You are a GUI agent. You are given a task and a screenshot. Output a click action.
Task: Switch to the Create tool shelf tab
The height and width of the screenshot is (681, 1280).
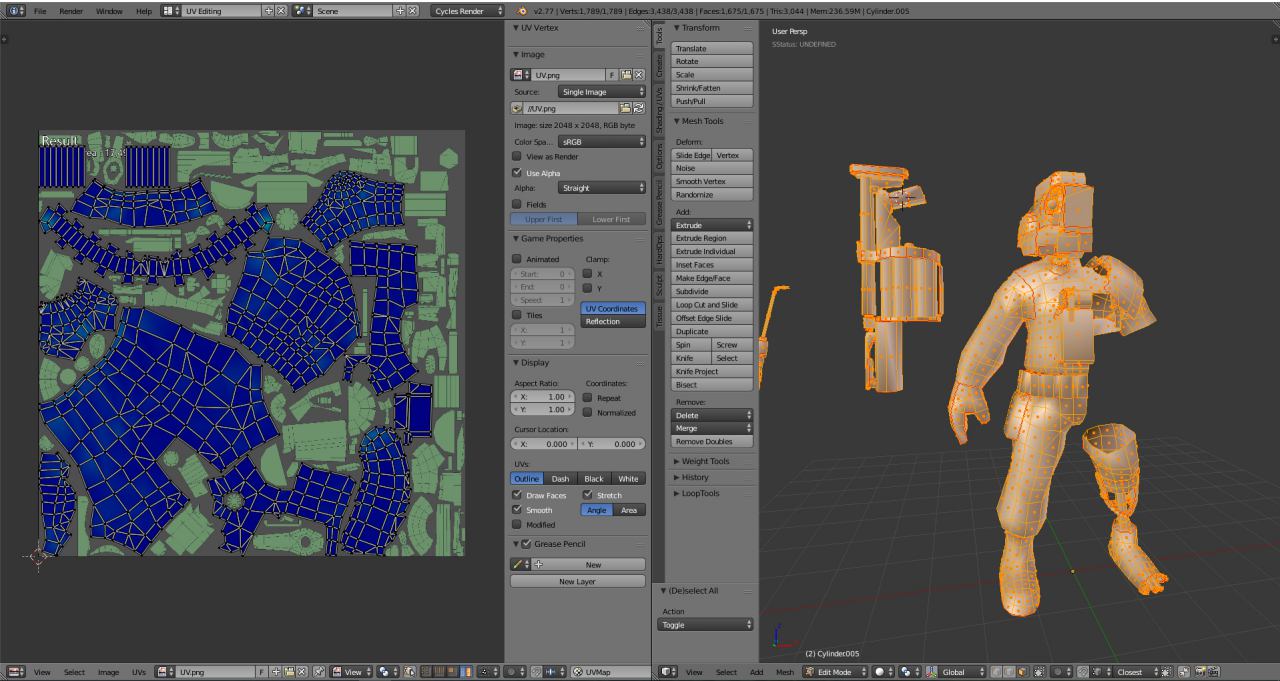click(659, 66)
